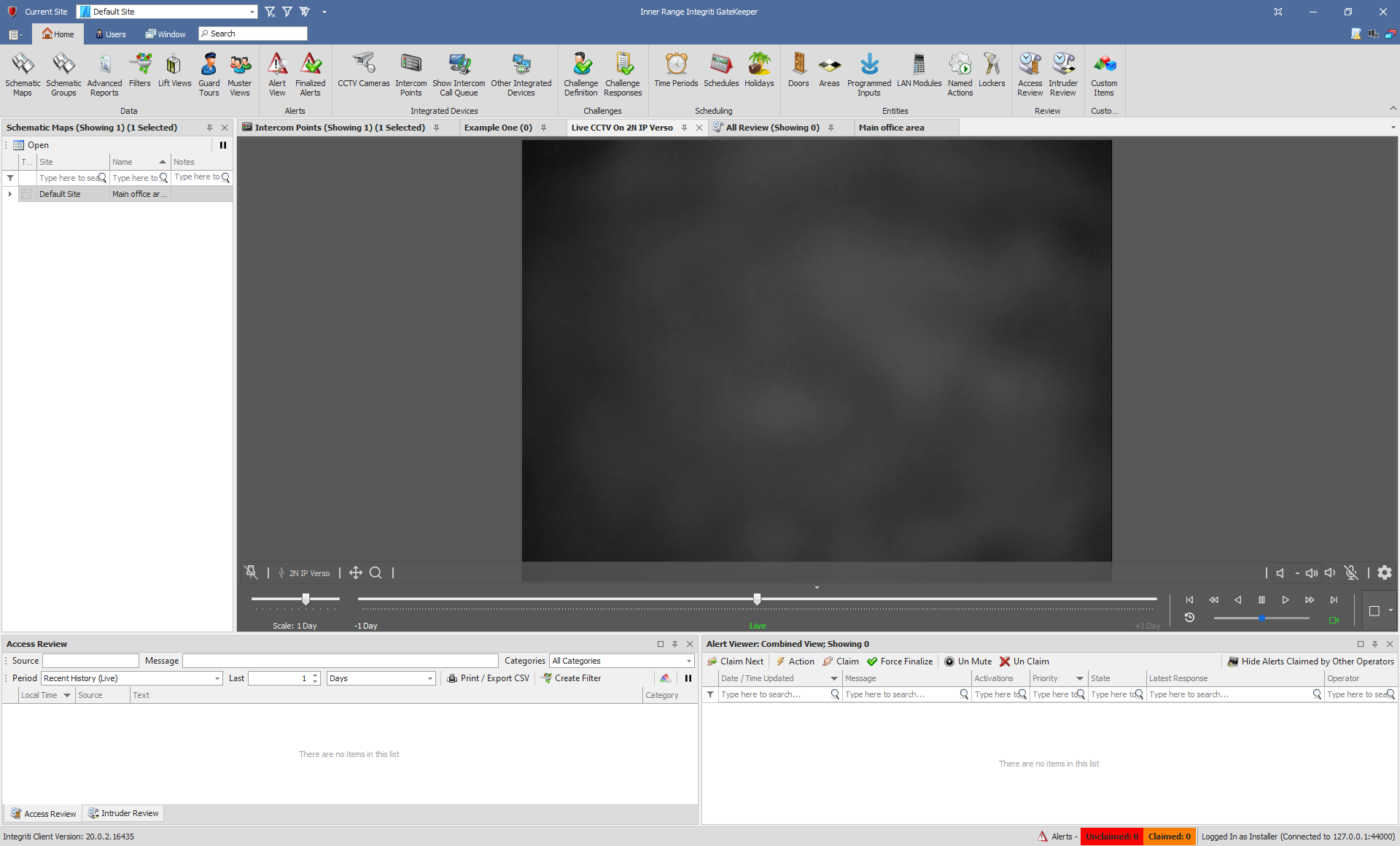Expand the Default Site row
The width and height of the screenshot is (1400, 846).
pos(10,194)
